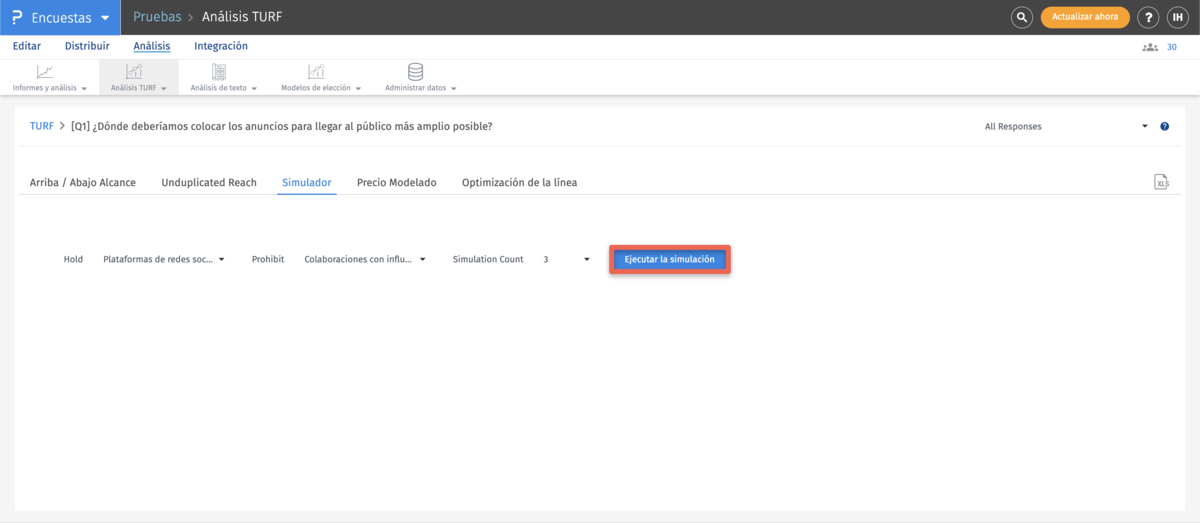Switch to the Unduplicated Reach tab
1200x523 pixels.
pyautogui.click(x=209, y=183)
